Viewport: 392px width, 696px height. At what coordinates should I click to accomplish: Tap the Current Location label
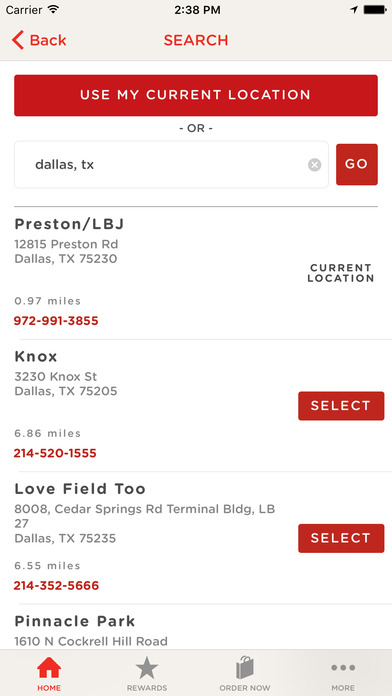tap(341, 273)
